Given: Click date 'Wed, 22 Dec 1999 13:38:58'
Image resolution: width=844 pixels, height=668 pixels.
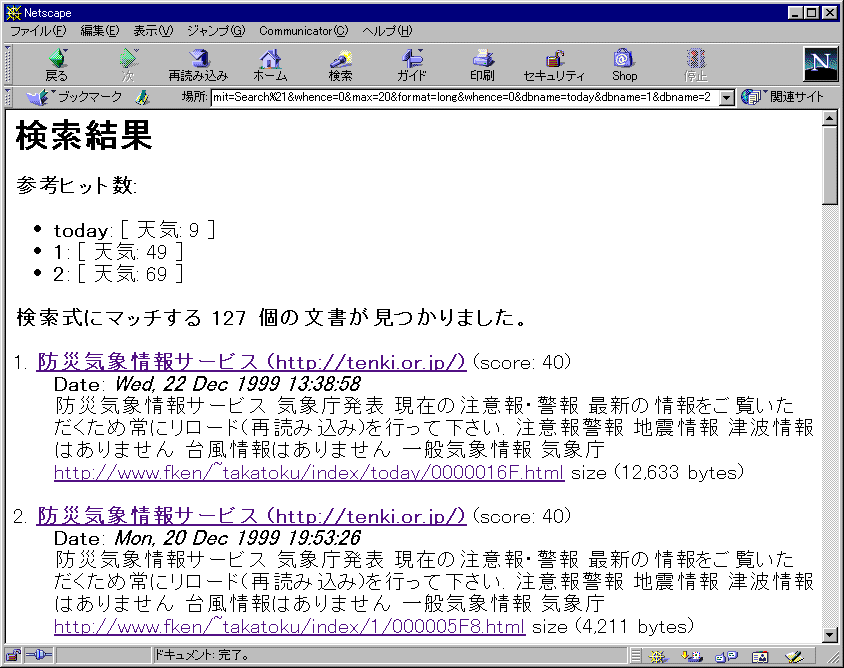Looking at the screenshot, I should point(237,384).
